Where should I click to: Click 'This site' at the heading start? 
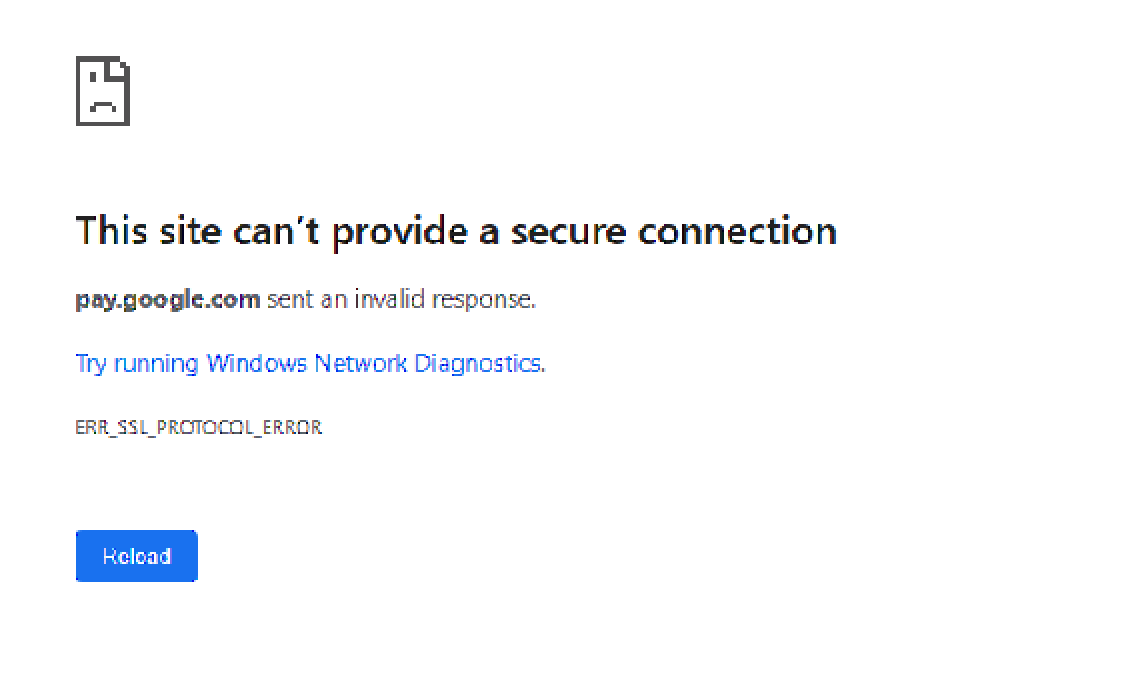tap(148, 231)
